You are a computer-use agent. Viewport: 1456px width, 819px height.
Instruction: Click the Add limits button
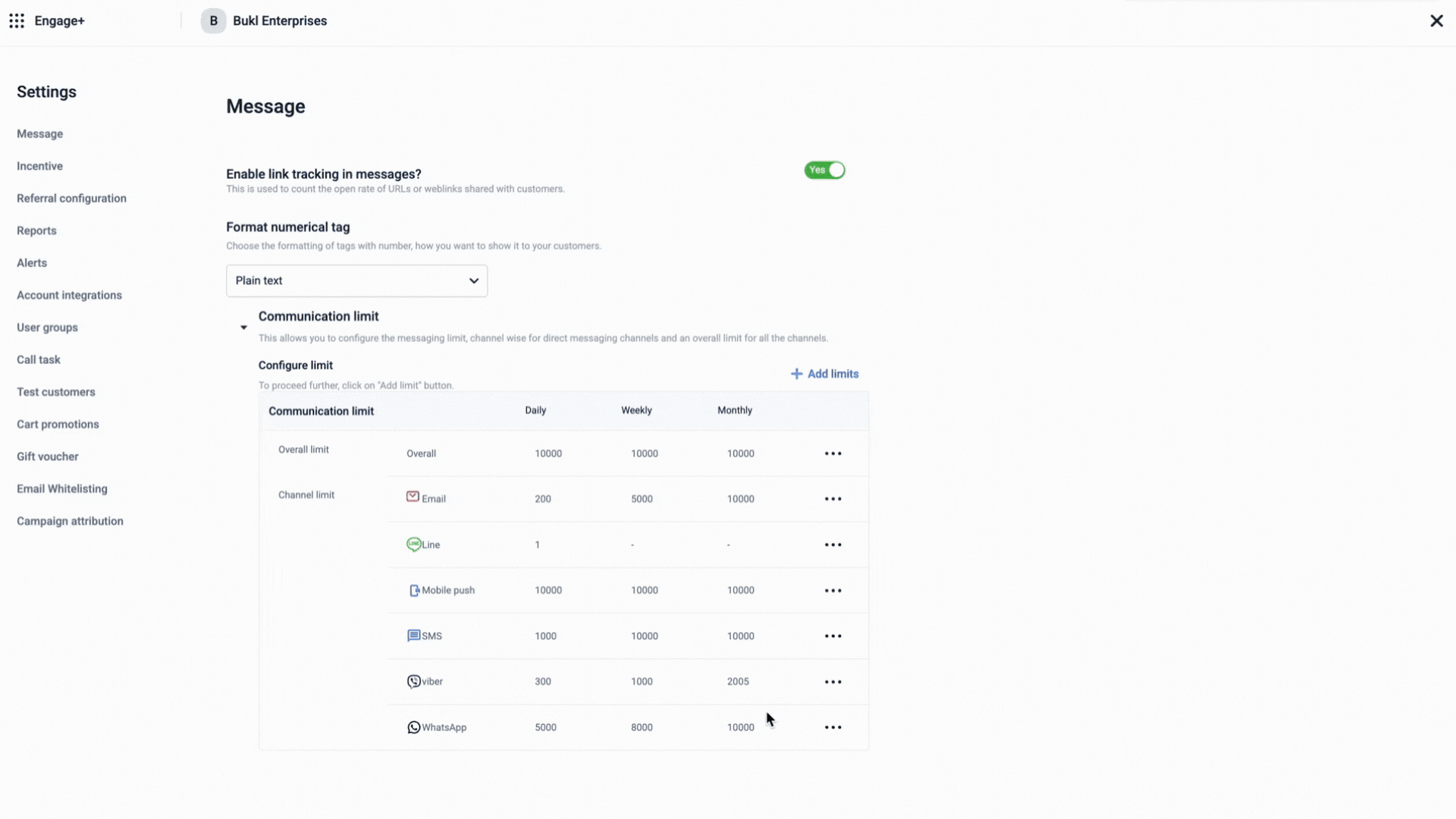coord(824,374)
